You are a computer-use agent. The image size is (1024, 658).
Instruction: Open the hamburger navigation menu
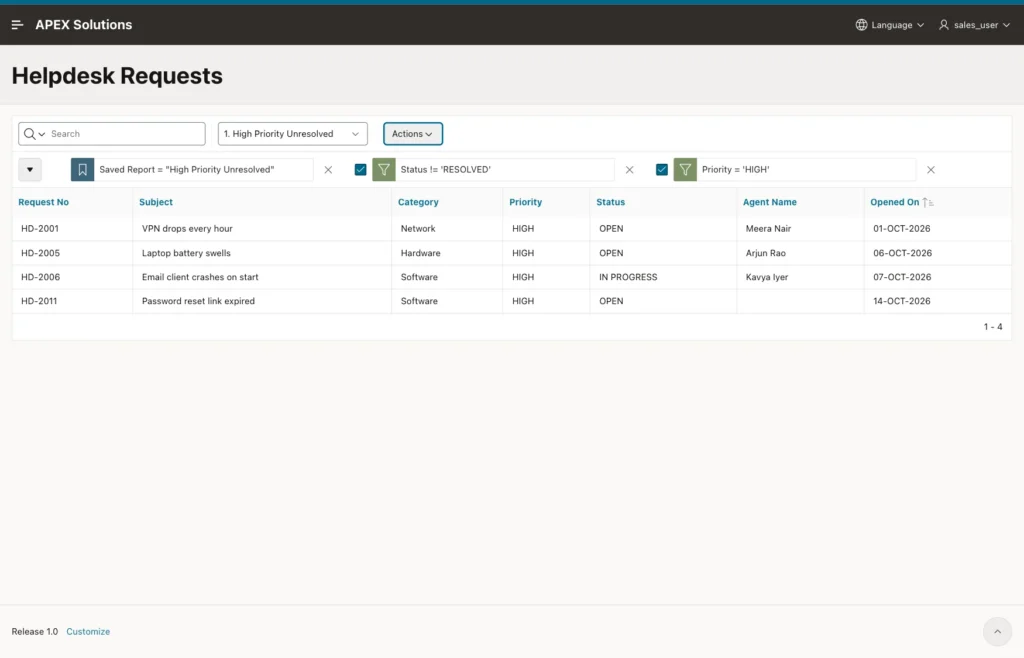18,25
